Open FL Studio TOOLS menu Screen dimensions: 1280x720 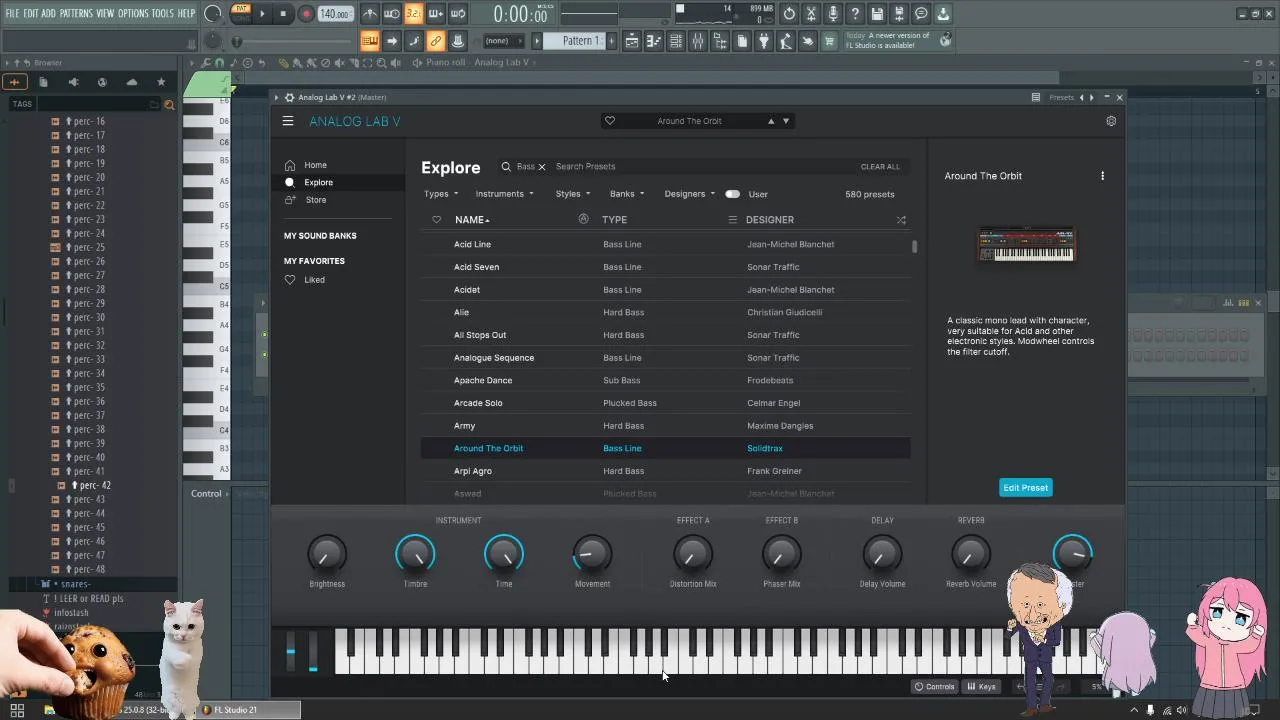[x=162, y=13]
